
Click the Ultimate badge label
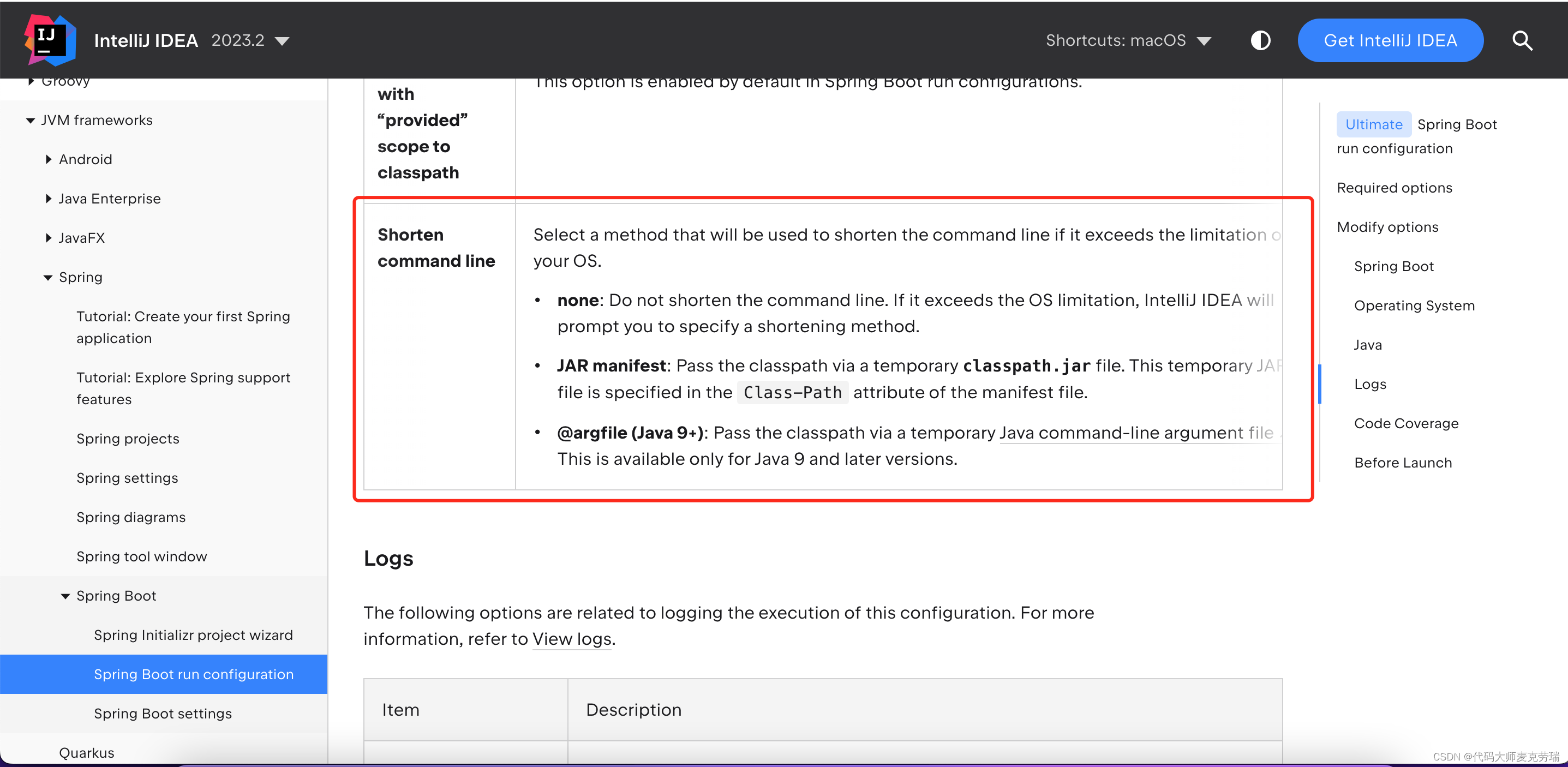tap(1374, 124)
